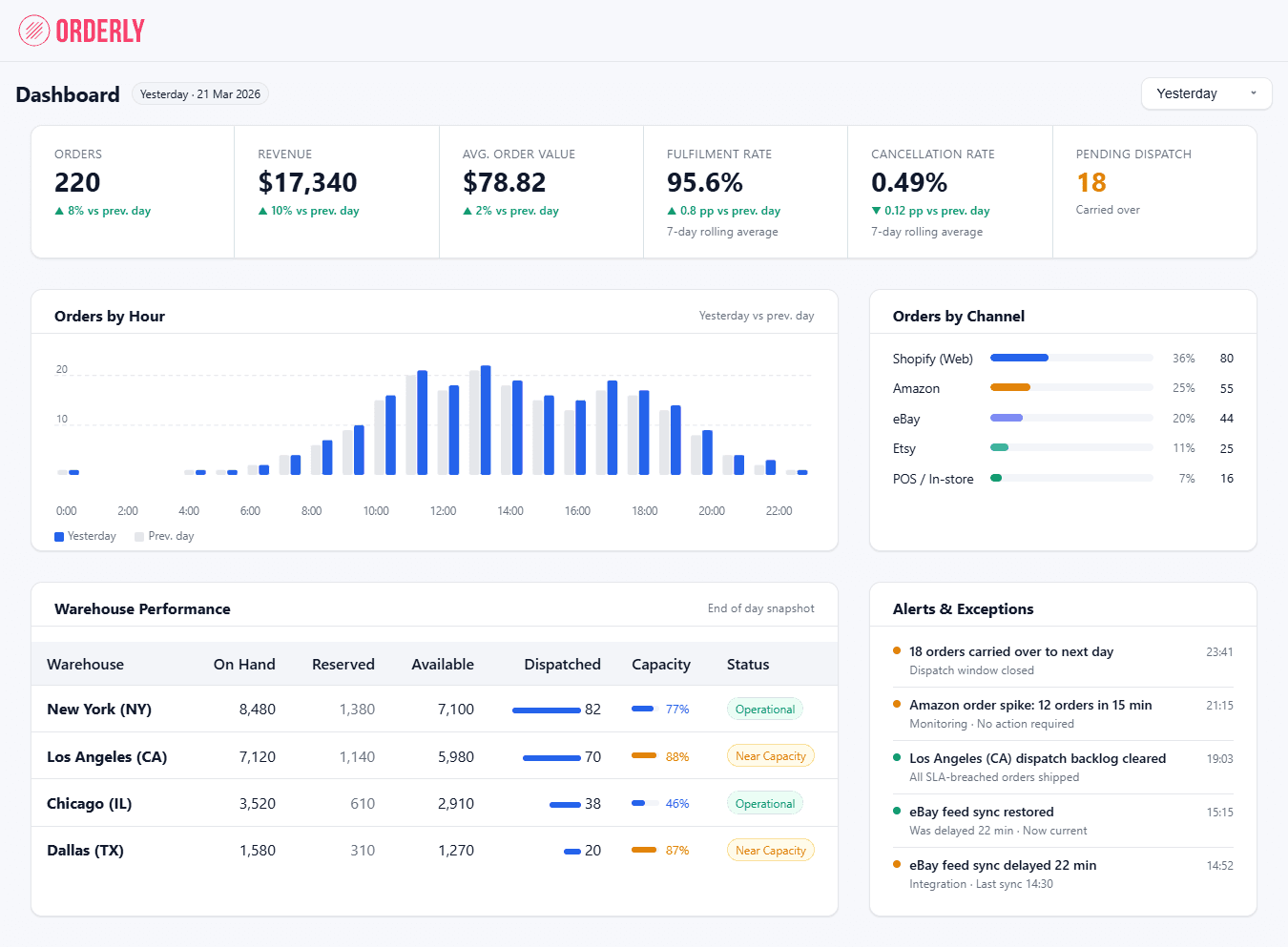
Task: Click the 'Shopify (Web)' channel label
Action: coord(933,359)
